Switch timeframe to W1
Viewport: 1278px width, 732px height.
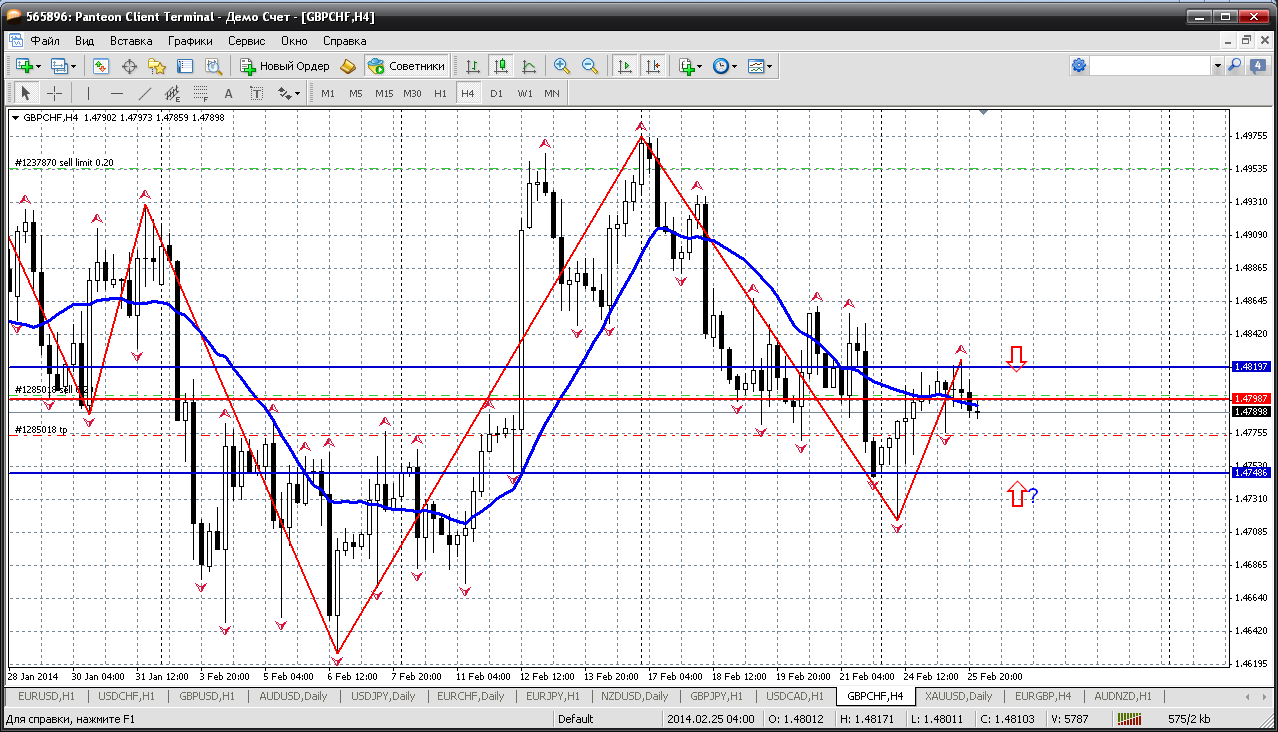pos(524,93)
